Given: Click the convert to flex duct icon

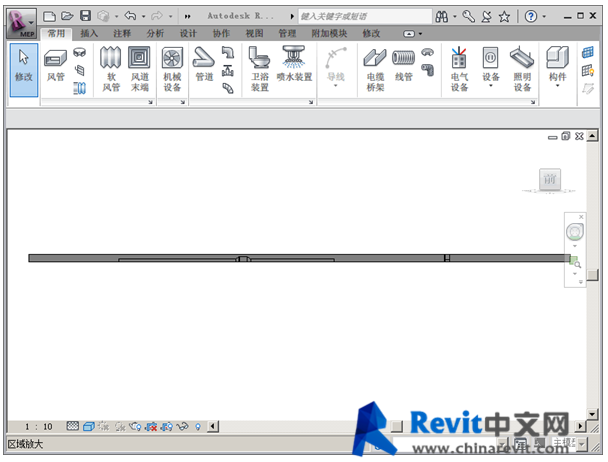Looking at the screenshot, I should coord(79,88).
